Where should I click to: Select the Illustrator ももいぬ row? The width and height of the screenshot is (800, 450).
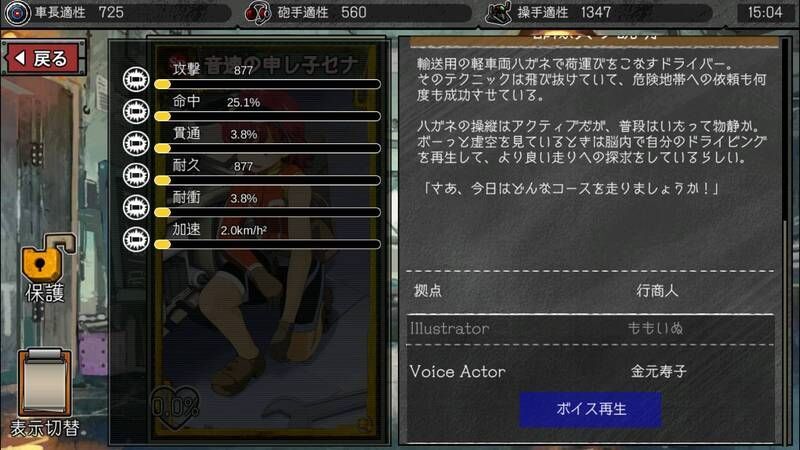[x=590, y=329]
